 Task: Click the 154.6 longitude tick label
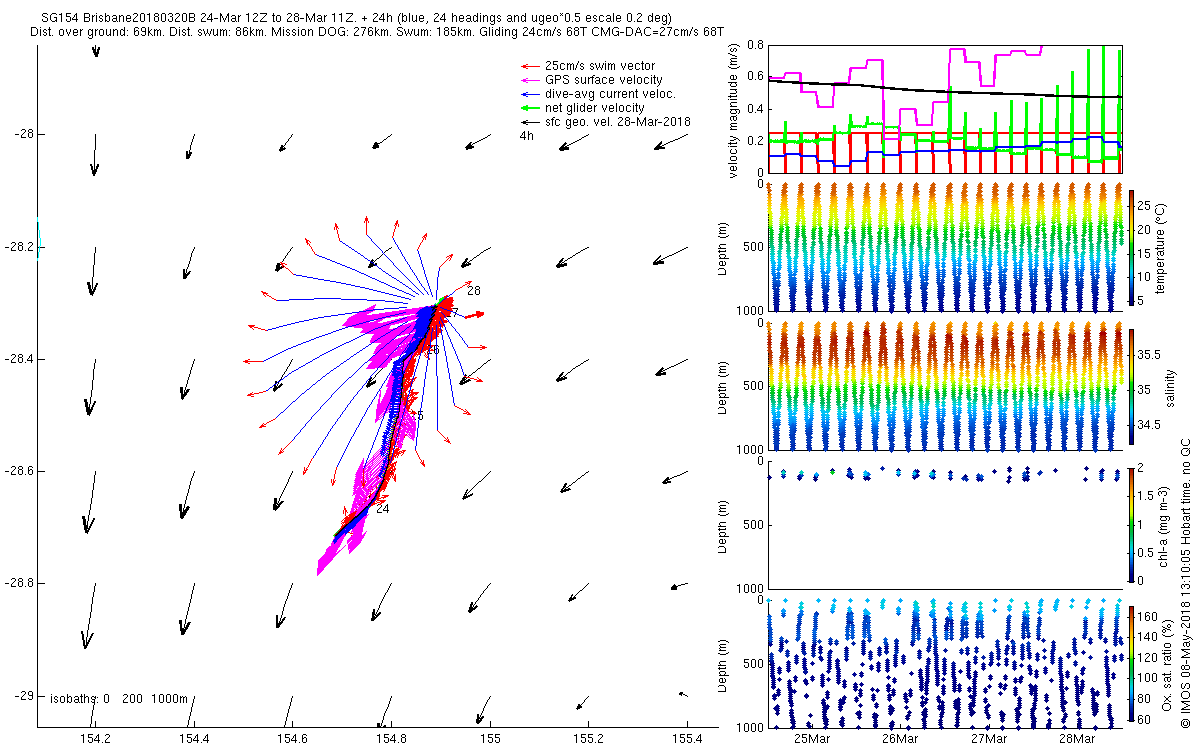[x=293, y=738]
